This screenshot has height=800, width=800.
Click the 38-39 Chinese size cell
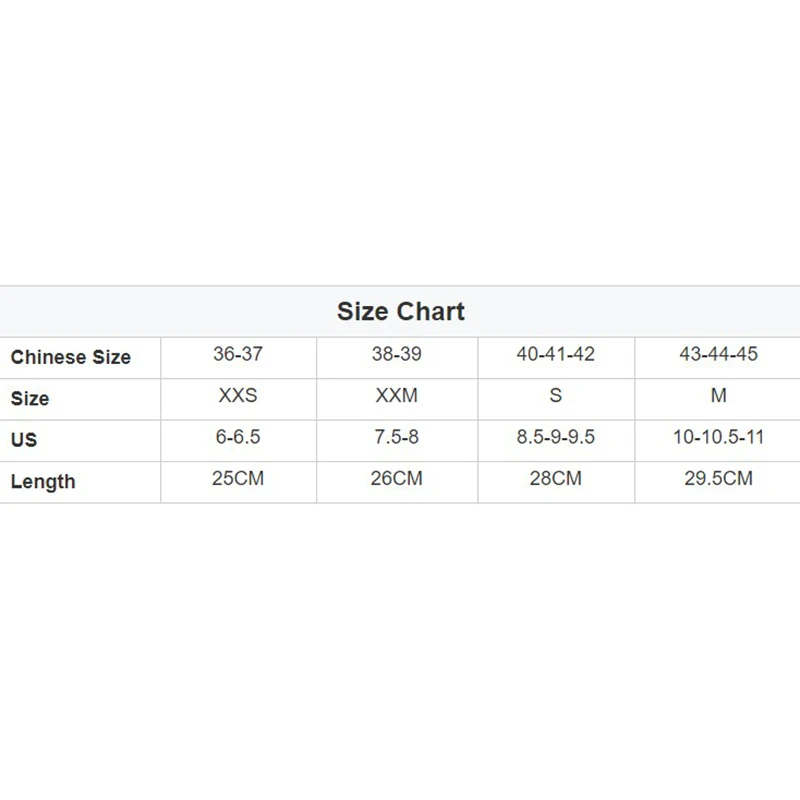point(396,355)
